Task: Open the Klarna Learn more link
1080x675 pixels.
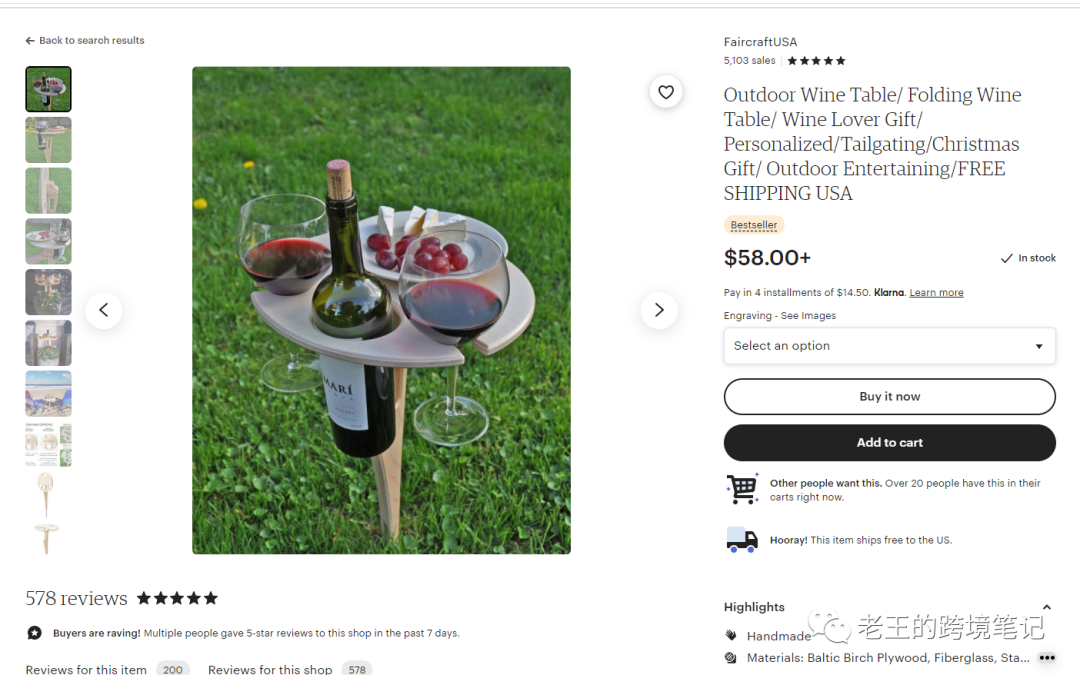Action: click(936, 293)
